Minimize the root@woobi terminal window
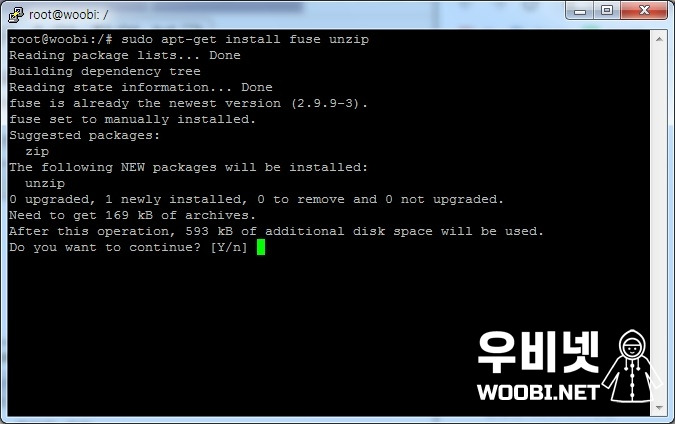 (x=579, y=10)
